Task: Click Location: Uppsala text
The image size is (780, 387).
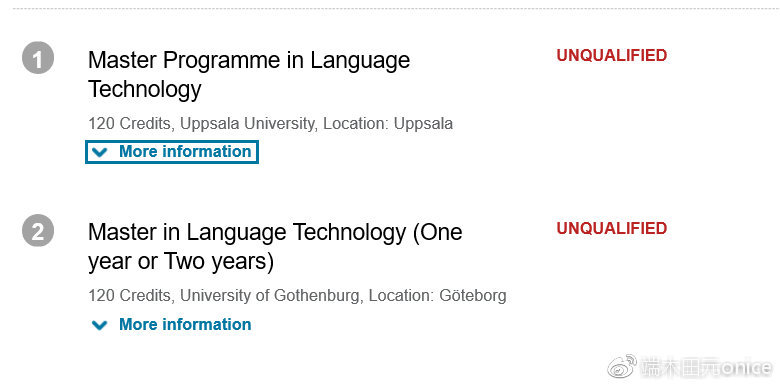Action: coord(388,123)
